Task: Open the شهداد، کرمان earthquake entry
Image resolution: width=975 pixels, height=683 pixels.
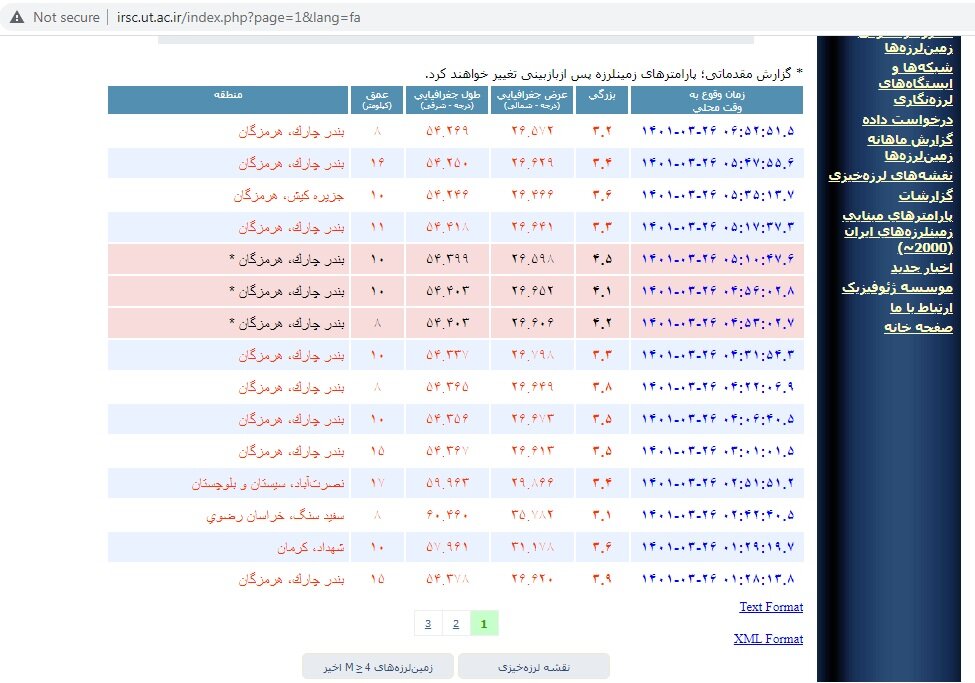Action: click(x=310, y=548)
